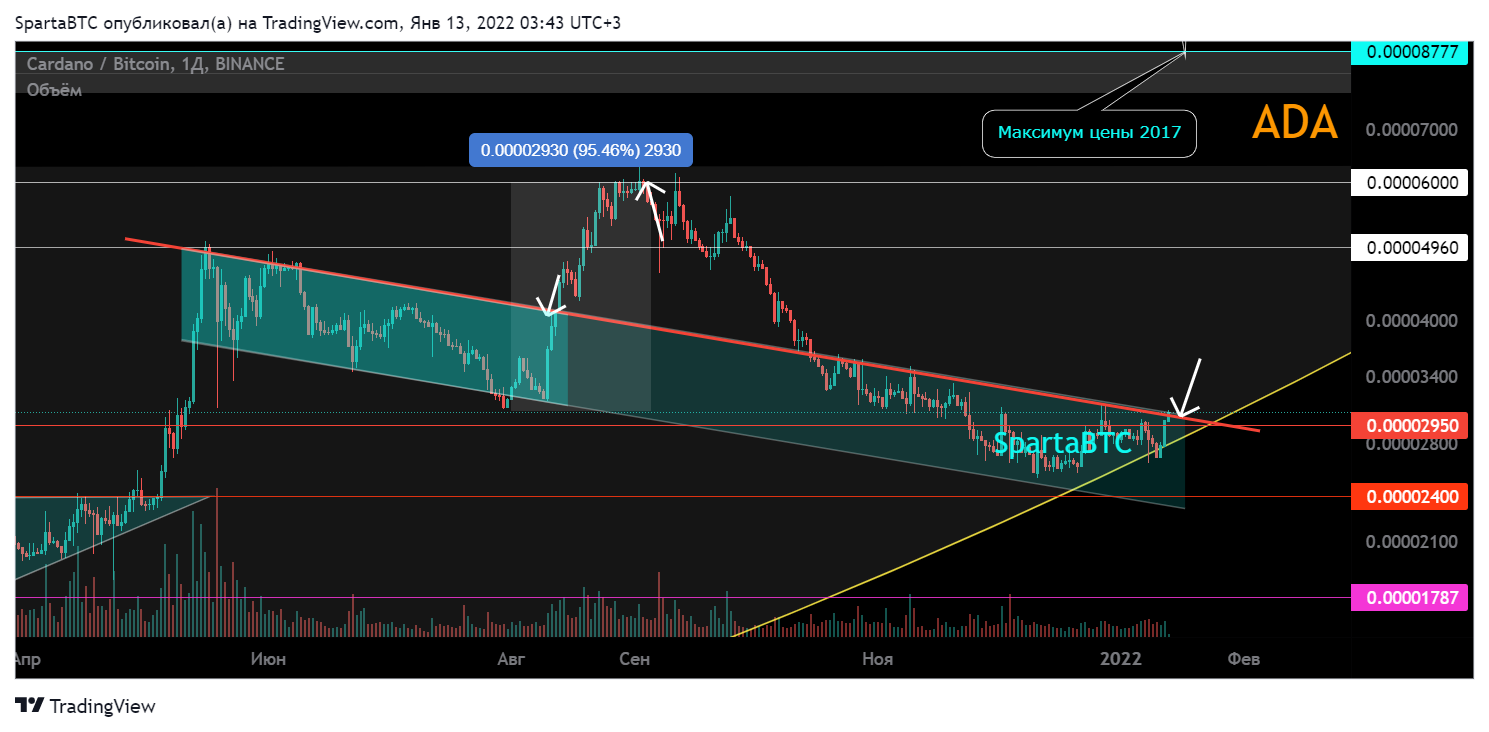Click the 0.00004000 axis value
The image size is (1489, 732).
[1411, 321]
